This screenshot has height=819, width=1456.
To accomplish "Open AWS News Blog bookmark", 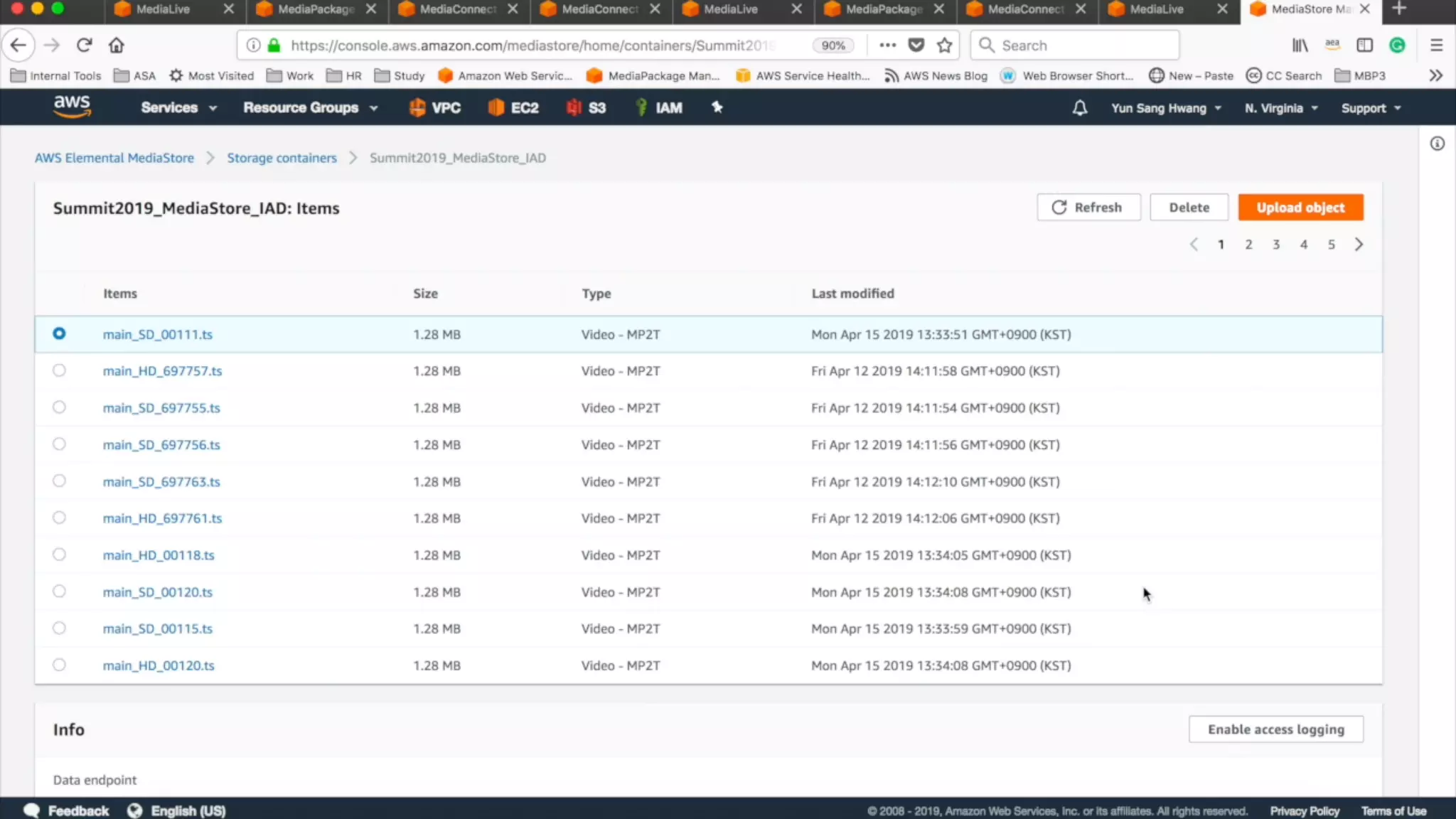I will pos(936,75).
